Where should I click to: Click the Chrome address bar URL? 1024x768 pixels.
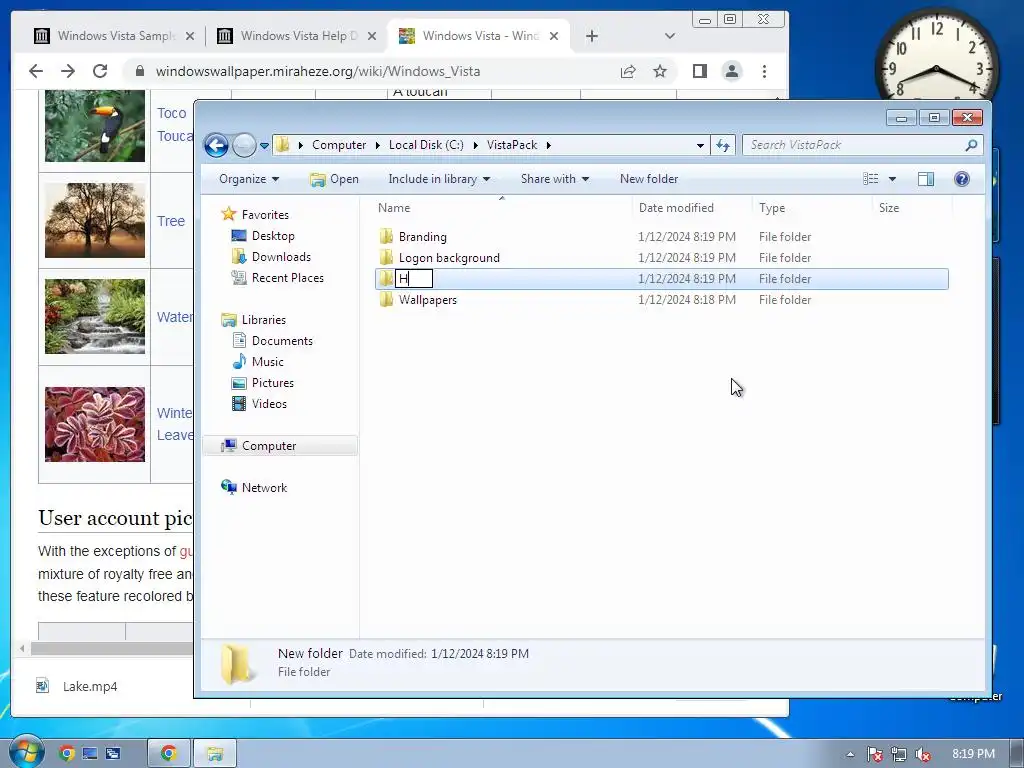tap(318, 71)
